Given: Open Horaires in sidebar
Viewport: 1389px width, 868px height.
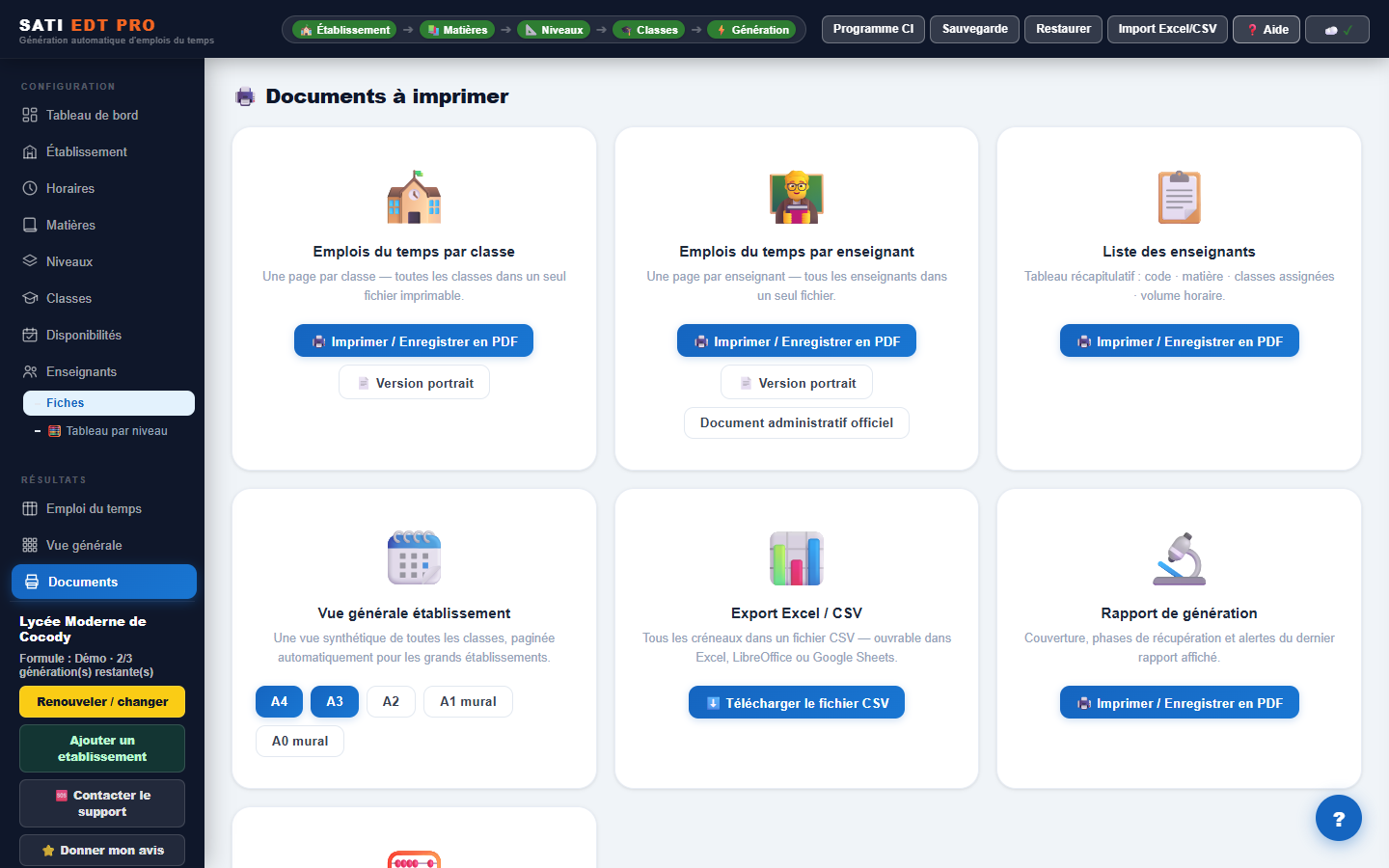Looking at the screenshot, I should coord(104,188).
